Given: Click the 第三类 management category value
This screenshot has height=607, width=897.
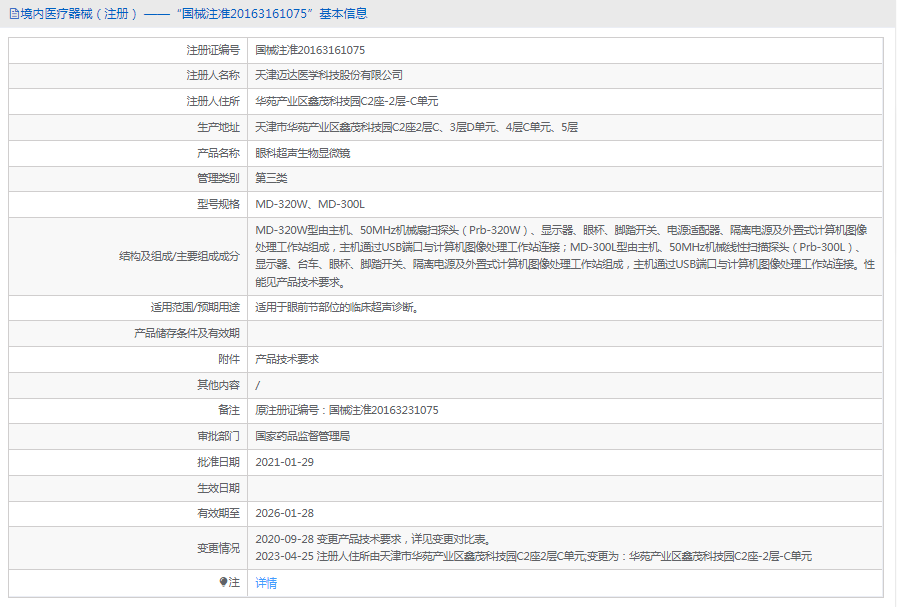Looking at the screenshot, I should (x=271, y=179).
